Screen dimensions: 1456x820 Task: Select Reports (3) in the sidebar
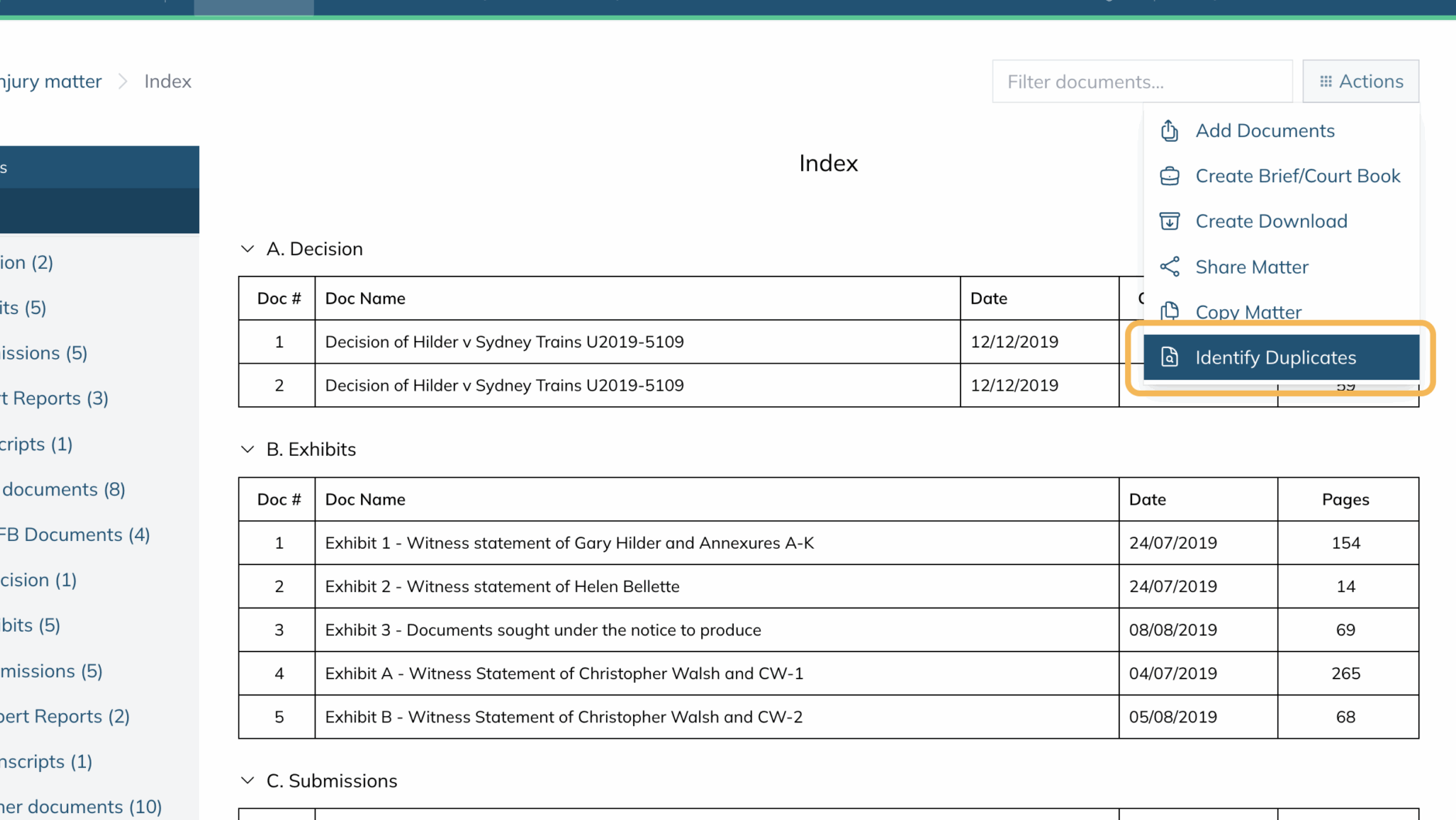point(54,398)
